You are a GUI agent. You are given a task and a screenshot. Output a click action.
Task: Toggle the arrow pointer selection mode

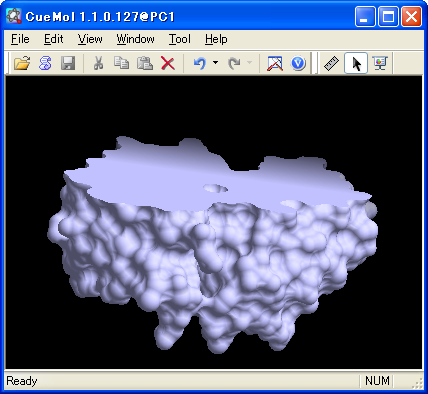point(356,63)
